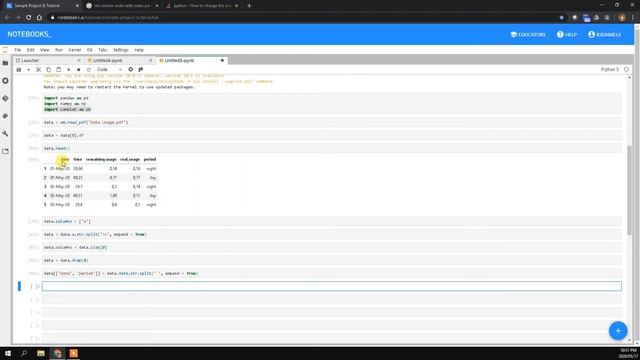The height and width of the screenshot is (360, 640).
Task: Go back in browser history
Action: tap(7, 18)
